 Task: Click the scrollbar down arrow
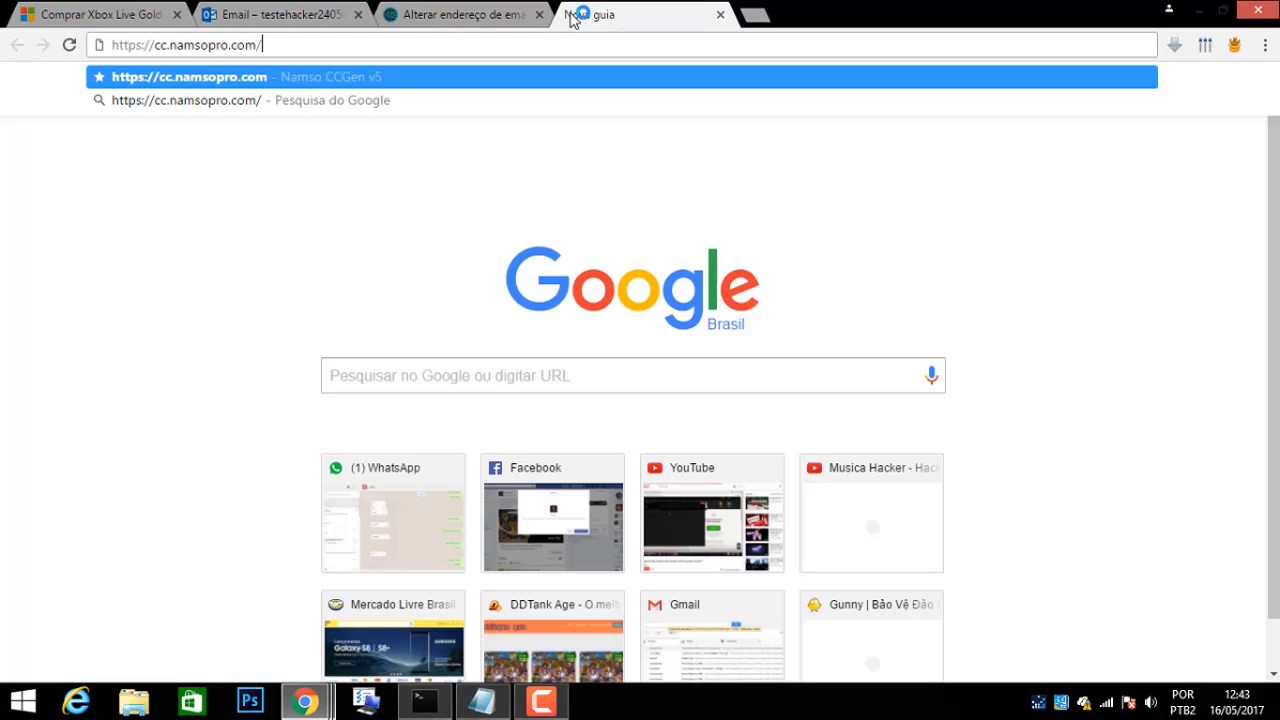(x=1273, y=674)
